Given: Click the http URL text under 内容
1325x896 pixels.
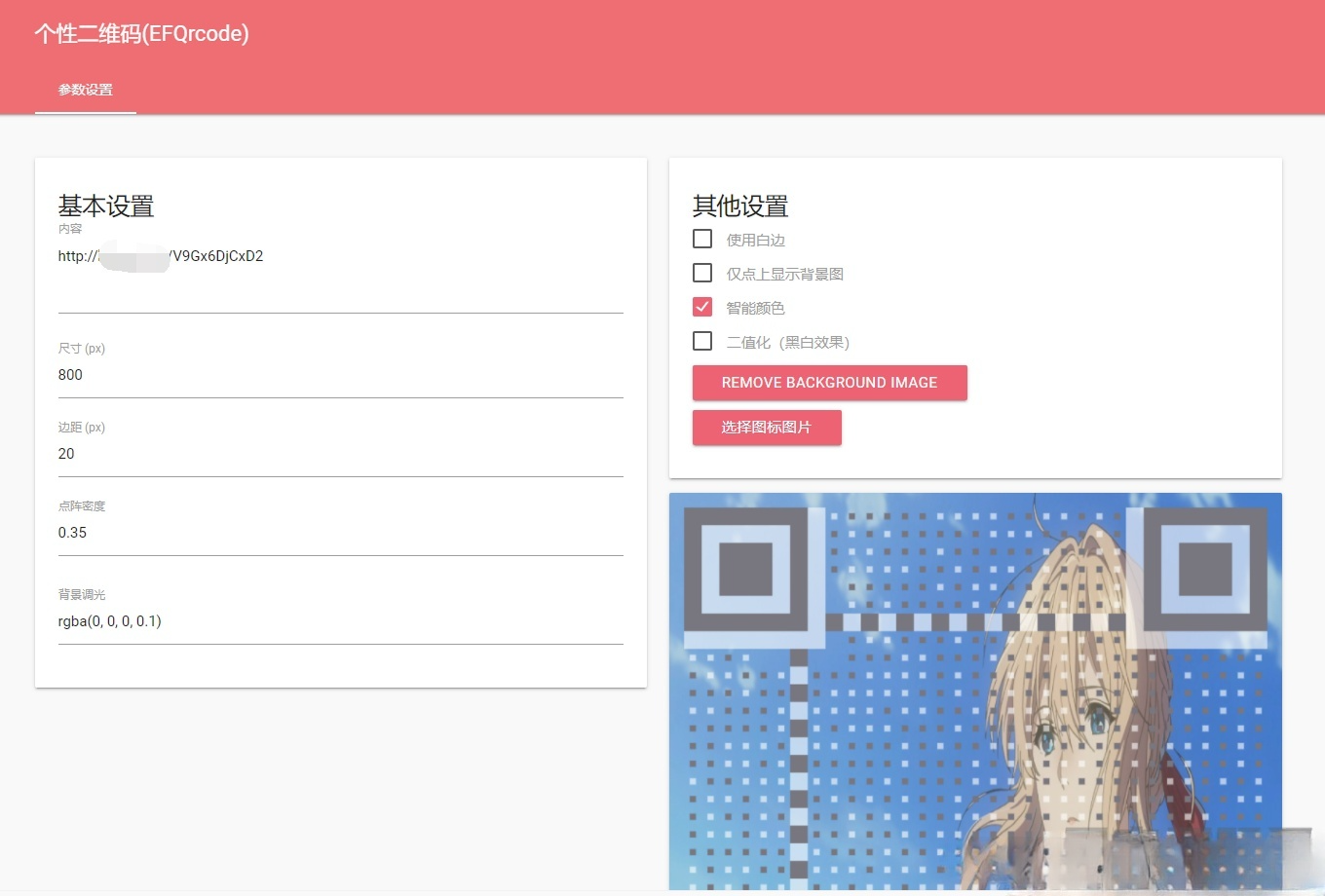Looking at the screenshot, I should tap(161, 256).
